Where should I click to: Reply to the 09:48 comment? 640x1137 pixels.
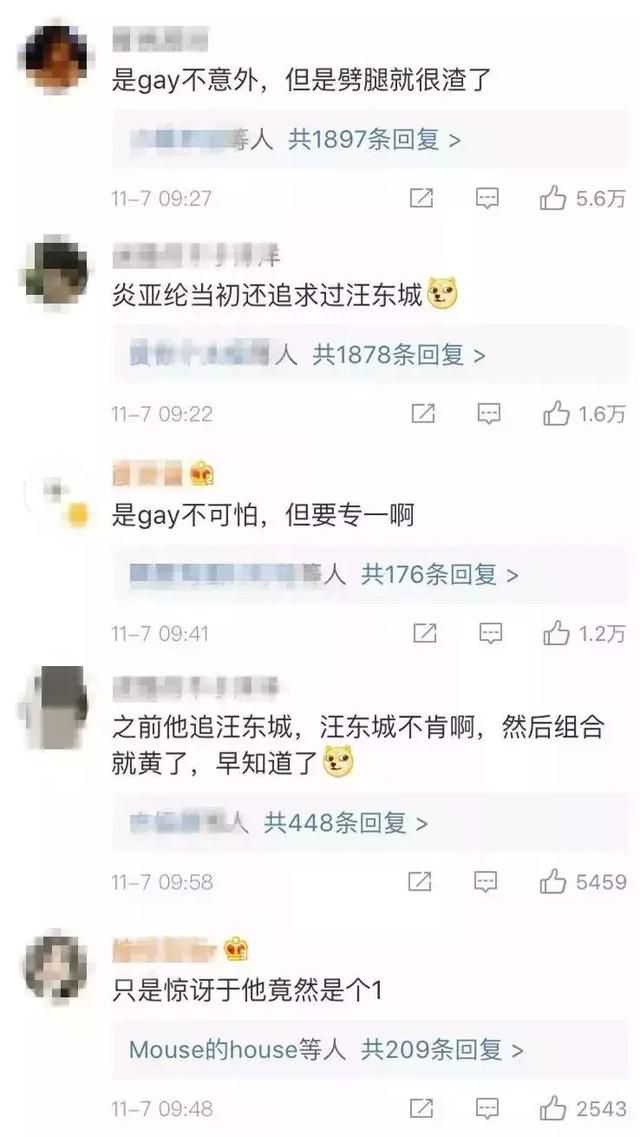(x=487, y=1109)
